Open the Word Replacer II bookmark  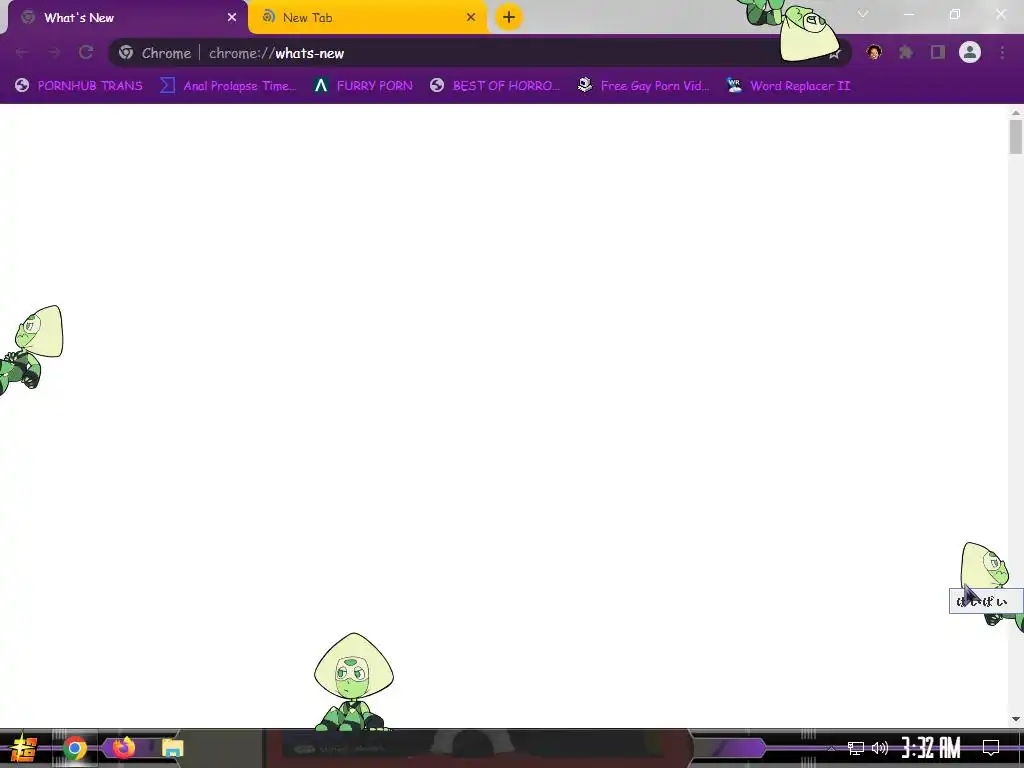(788, 86)
